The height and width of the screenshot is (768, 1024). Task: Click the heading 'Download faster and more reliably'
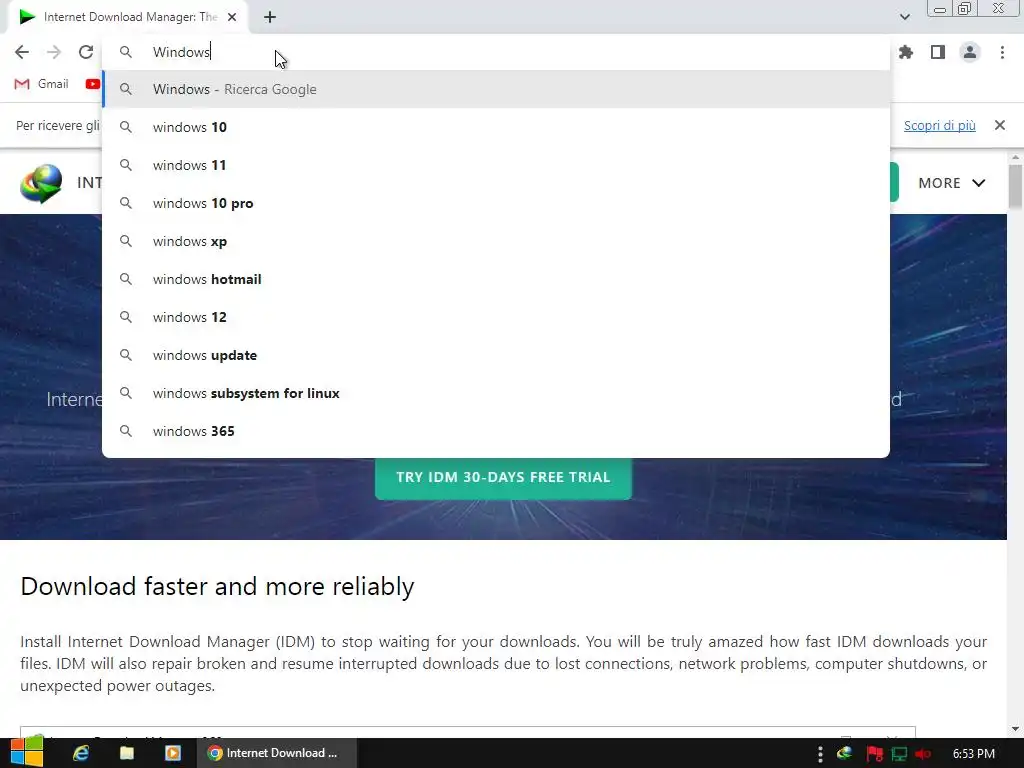point(217,586)
